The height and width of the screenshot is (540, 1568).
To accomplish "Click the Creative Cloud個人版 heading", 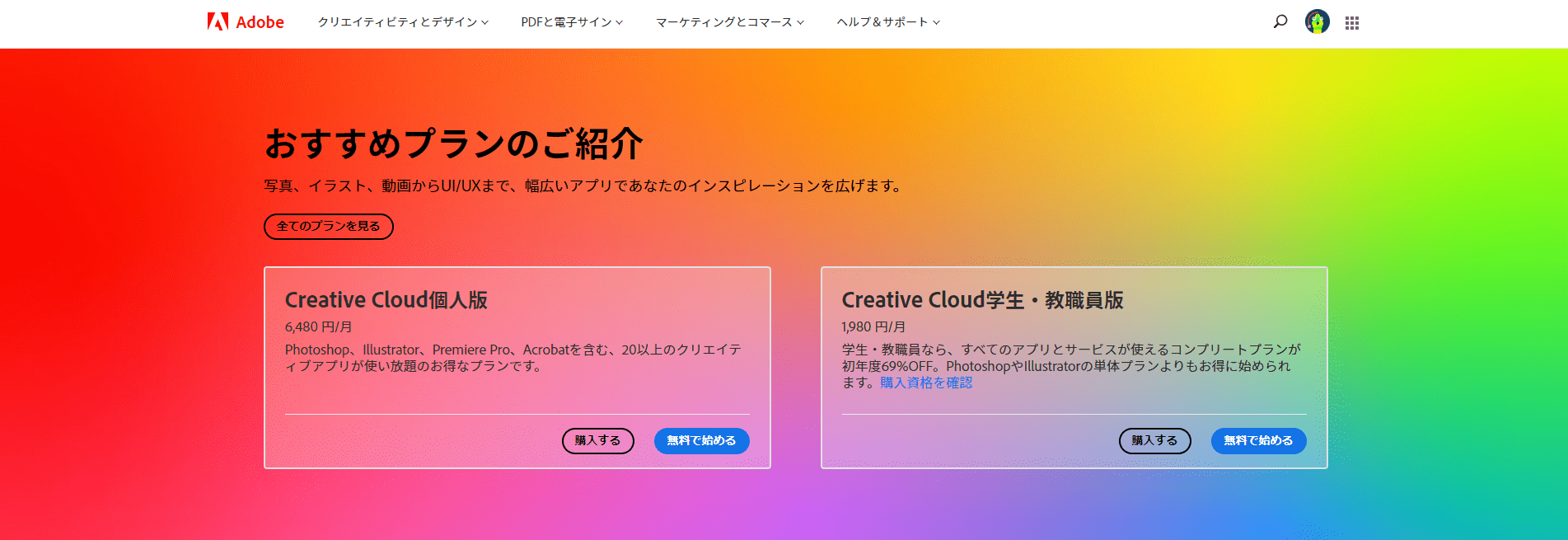I will (386, 300).
